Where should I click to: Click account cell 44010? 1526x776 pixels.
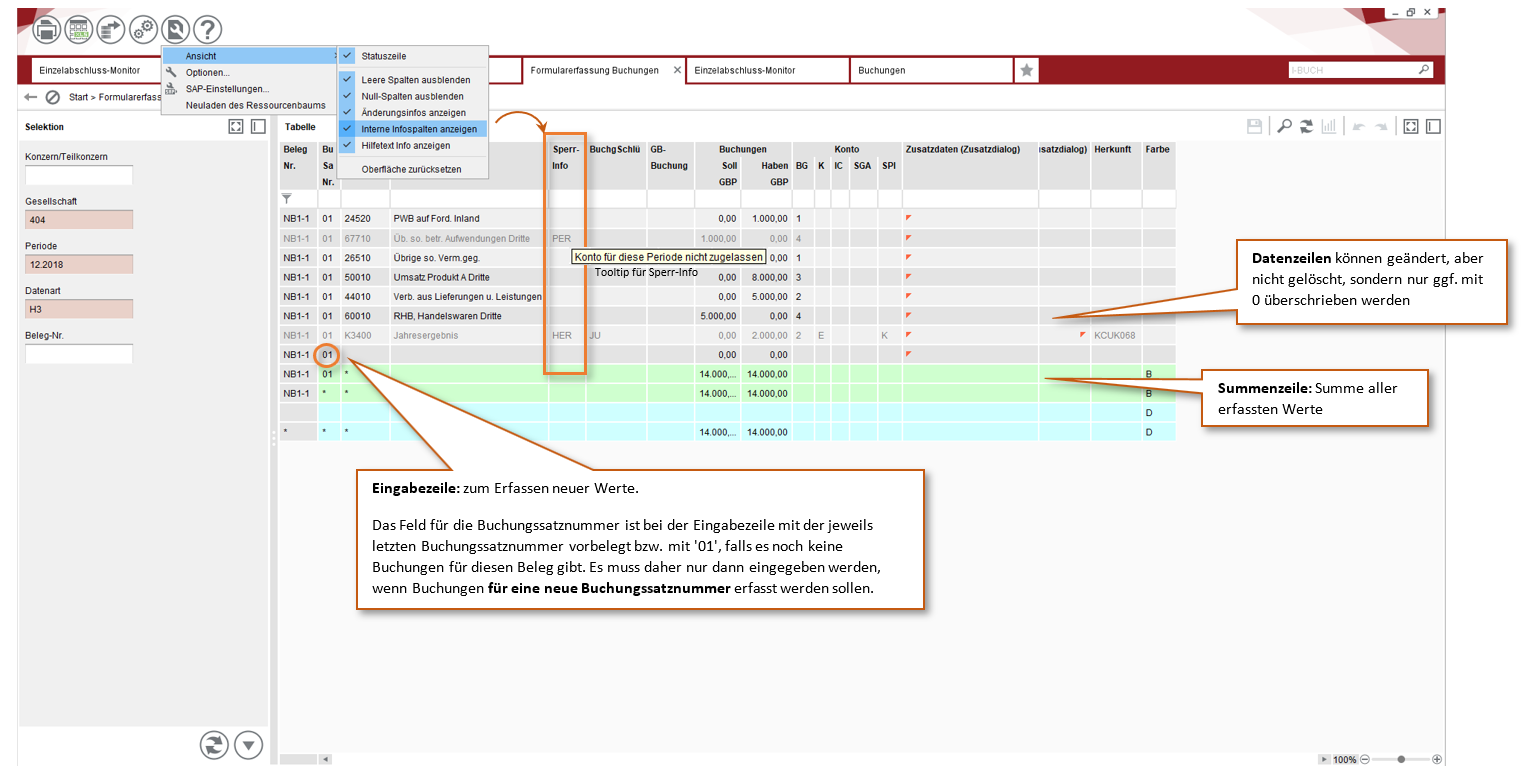[365, 296]
